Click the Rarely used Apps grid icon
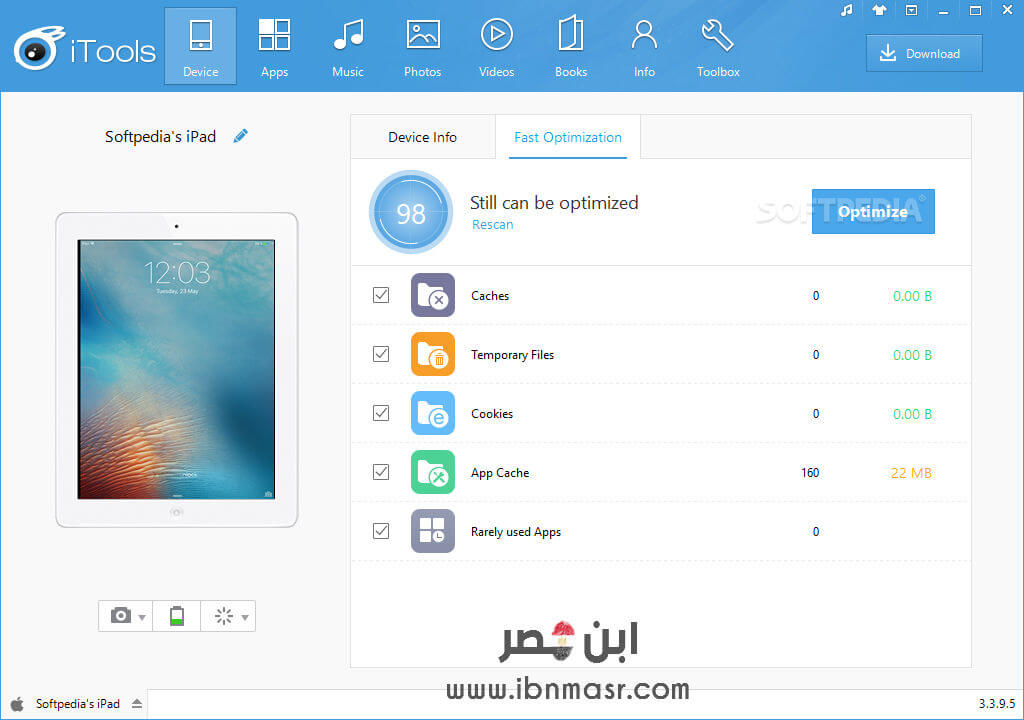The image size is (1024, 720). click(432, 531)
